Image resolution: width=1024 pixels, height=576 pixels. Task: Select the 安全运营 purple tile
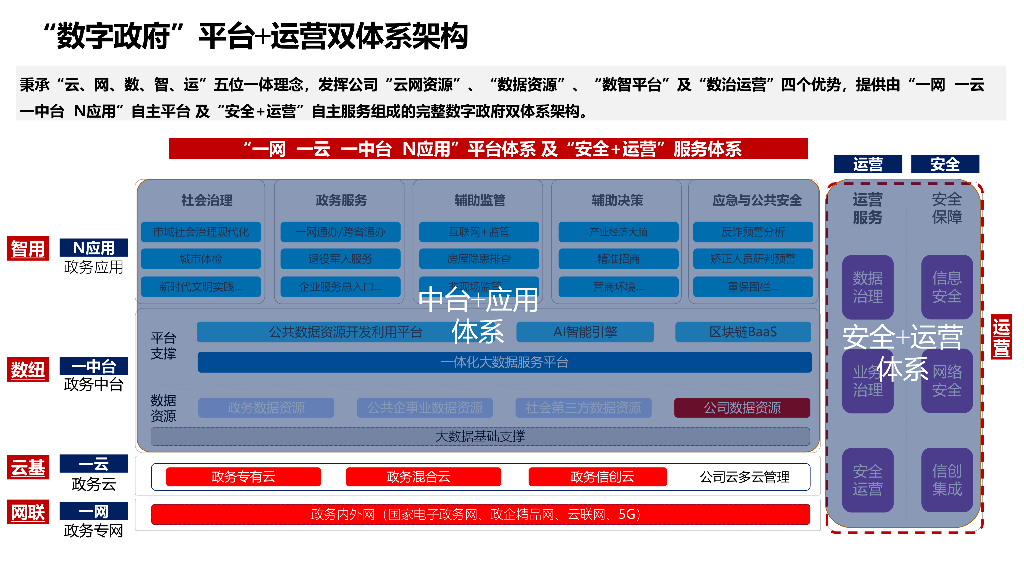(867, 479)
